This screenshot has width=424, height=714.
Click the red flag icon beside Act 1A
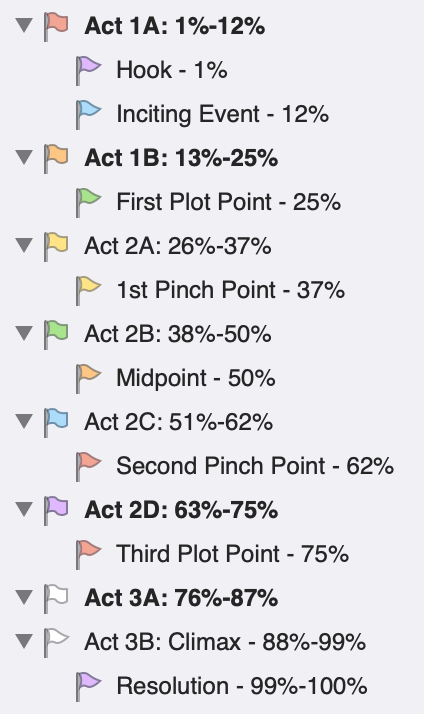tap(56, 26)
